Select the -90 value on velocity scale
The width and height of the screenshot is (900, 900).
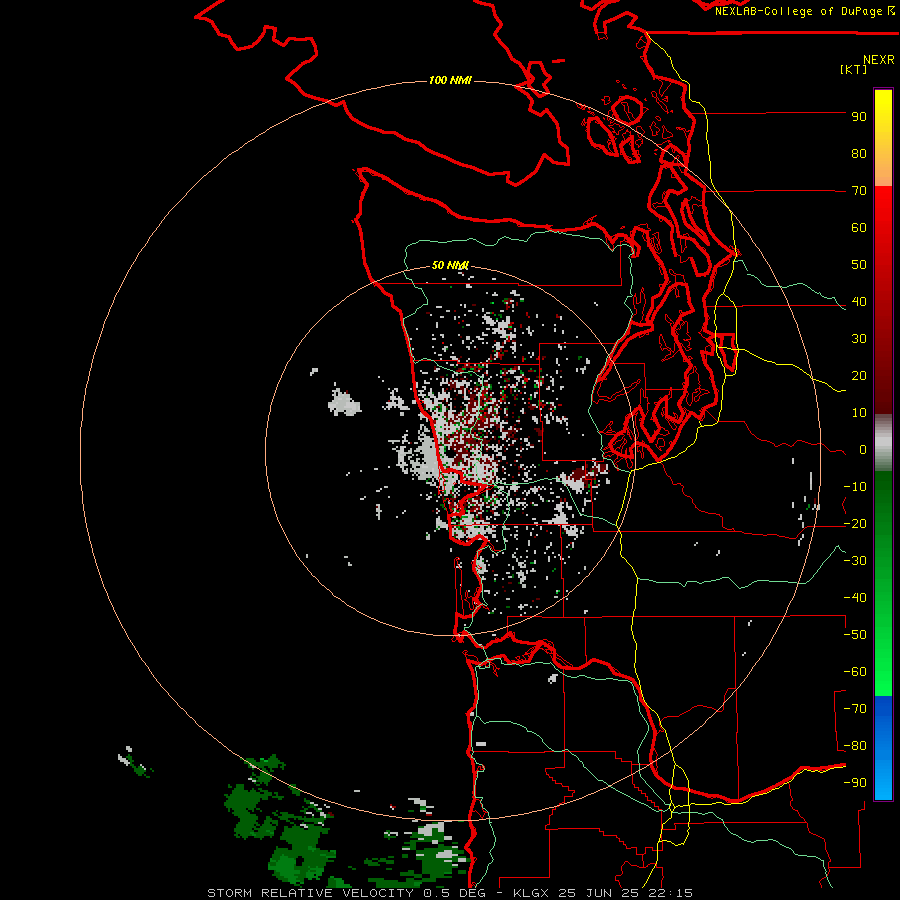click(x=855, y=783)
